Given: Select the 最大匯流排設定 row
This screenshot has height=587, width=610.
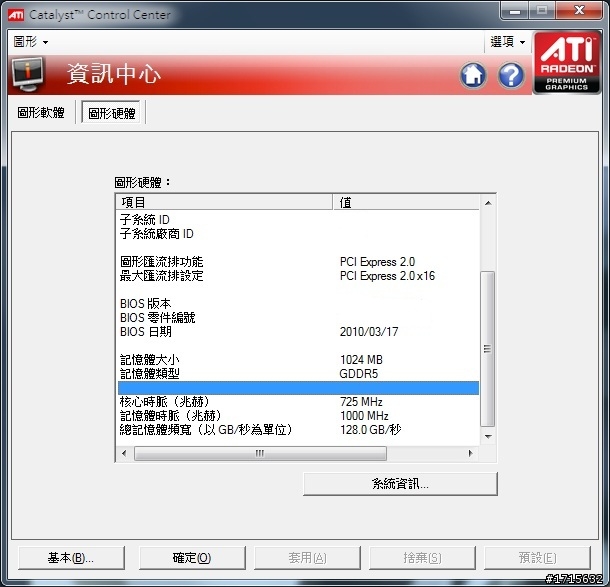Looking at the screenshot, I should point(298,276).
